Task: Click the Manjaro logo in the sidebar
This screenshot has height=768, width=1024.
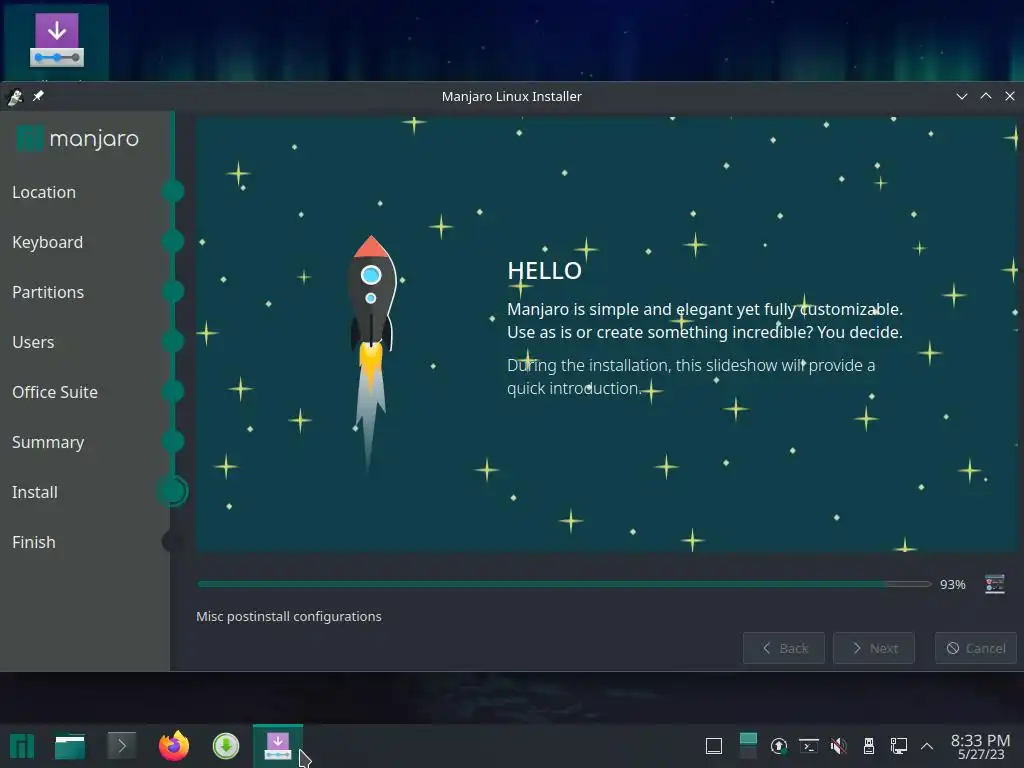Action: click(x=77, y=138)
